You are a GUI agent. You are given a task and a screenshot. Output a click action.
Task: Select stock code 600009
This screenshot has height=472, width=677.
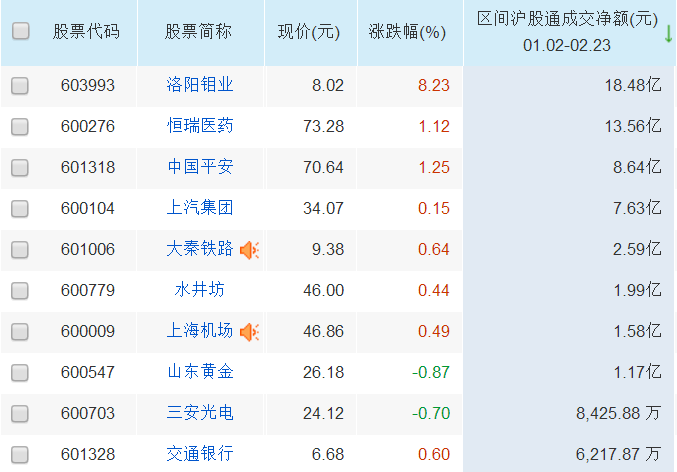pyautogui.click(x=88, y=332)
